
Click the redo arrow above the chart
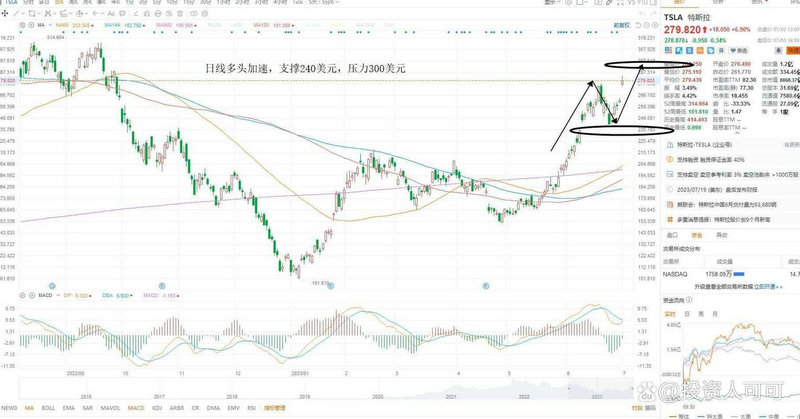[x=654, y=13]
